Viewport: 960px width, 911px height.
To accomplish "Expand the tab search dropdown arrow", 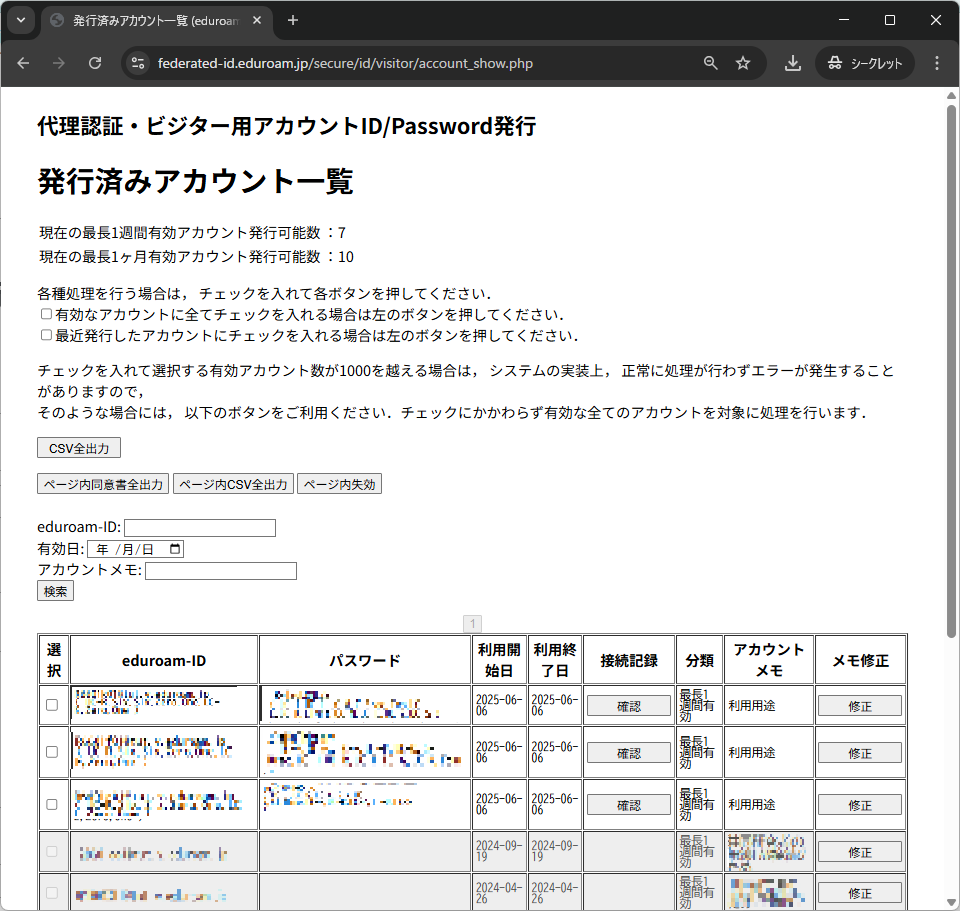I will pos(21,20).
